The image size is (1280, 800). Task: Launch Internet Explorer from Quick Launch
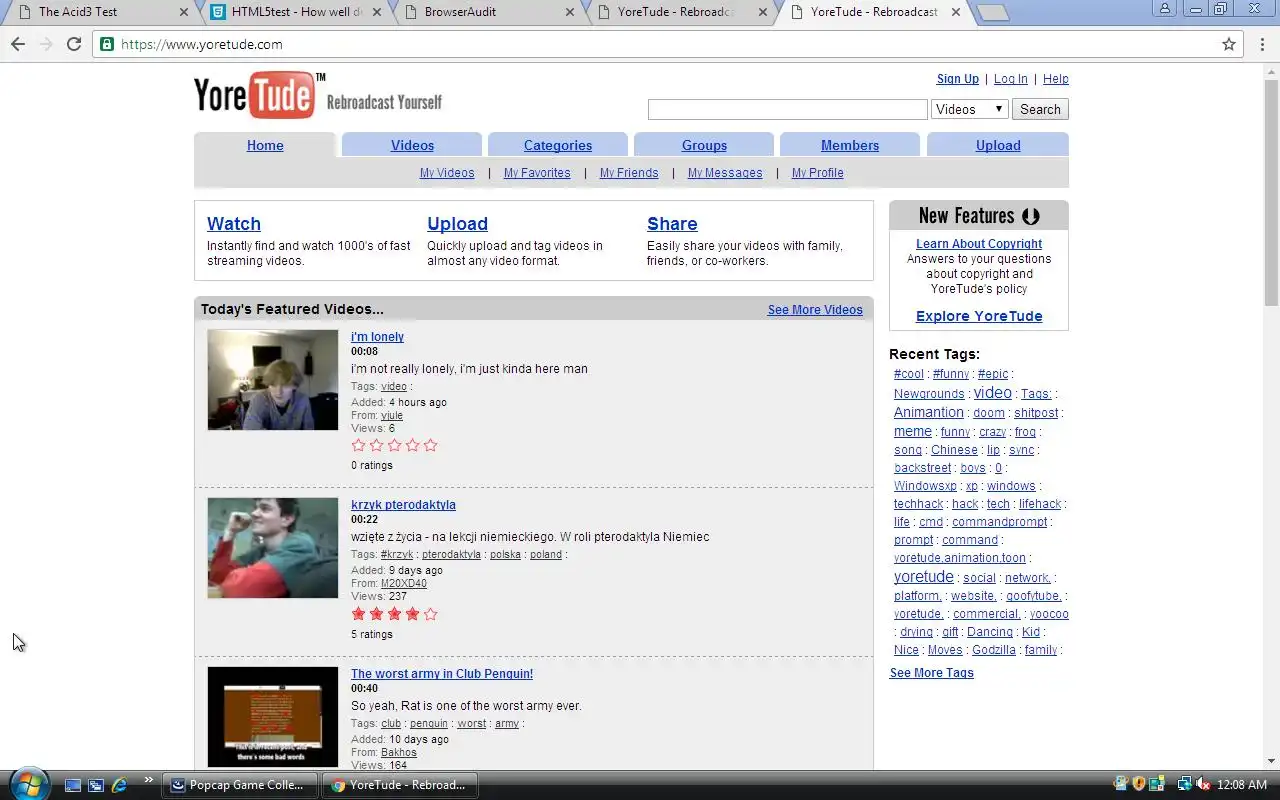pyautogui.click(x=119, y=785)
